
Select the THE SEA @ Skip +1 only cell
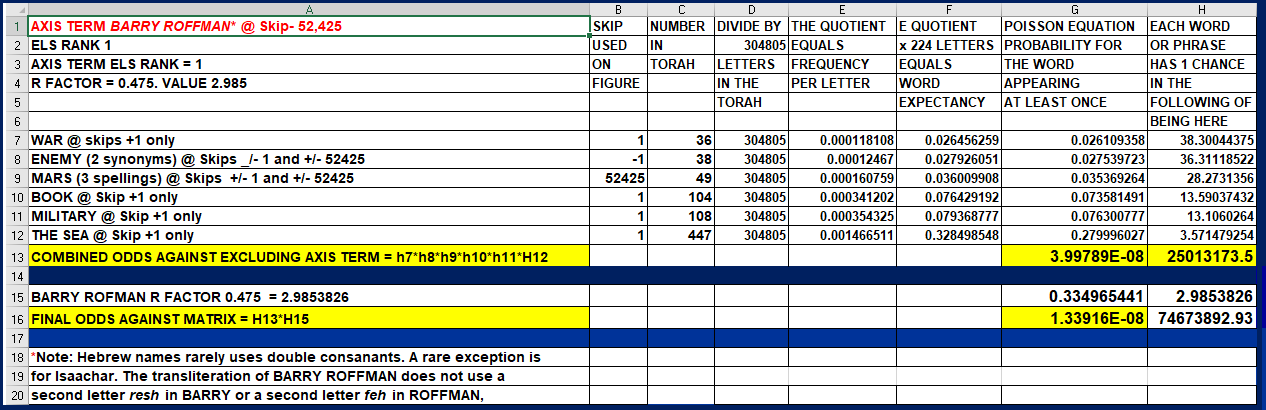pos(308,235)
